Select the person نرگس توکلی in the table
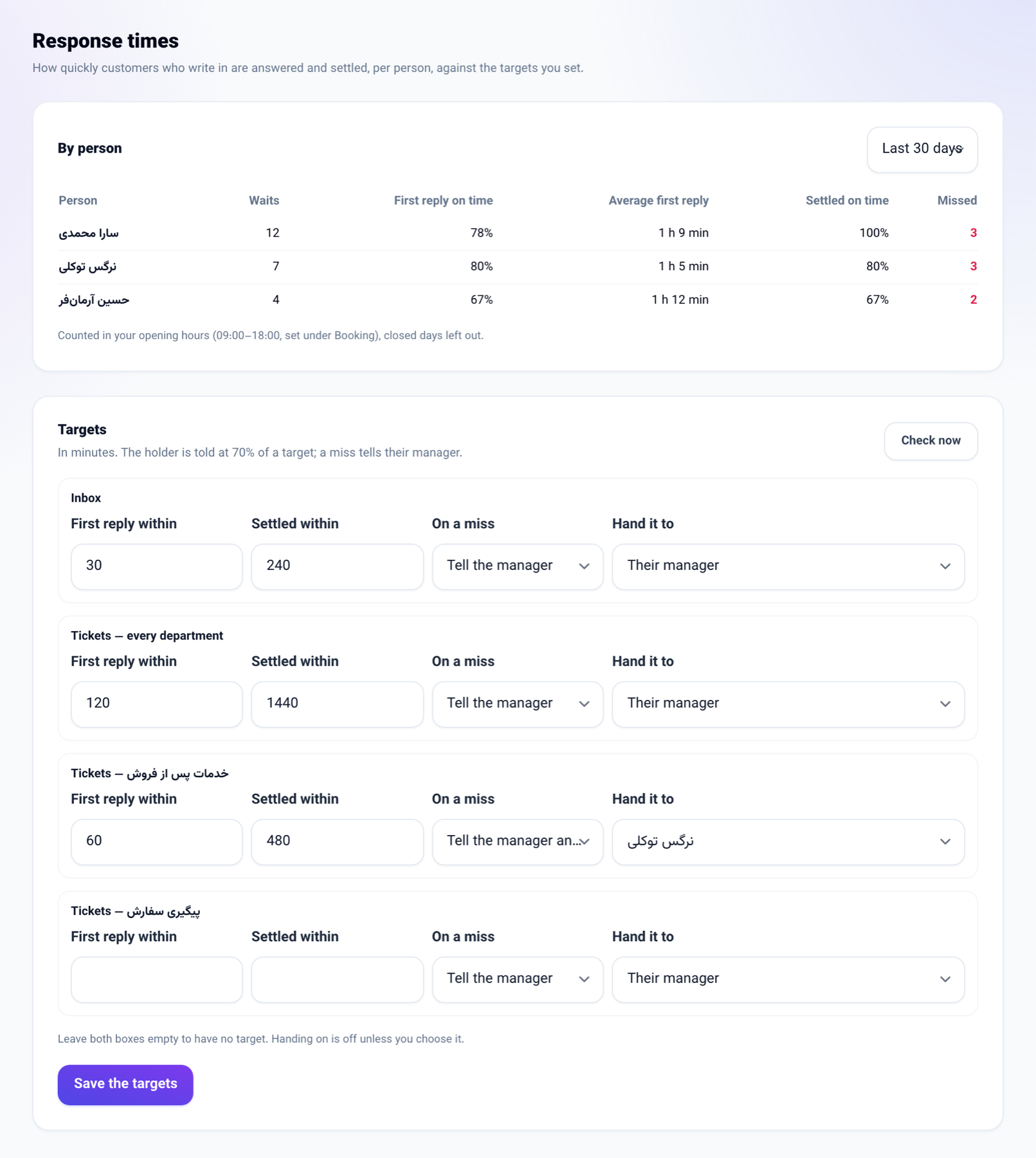Image resolution: width=1036 pixels, height=1158 pixels. coord(87,266)
